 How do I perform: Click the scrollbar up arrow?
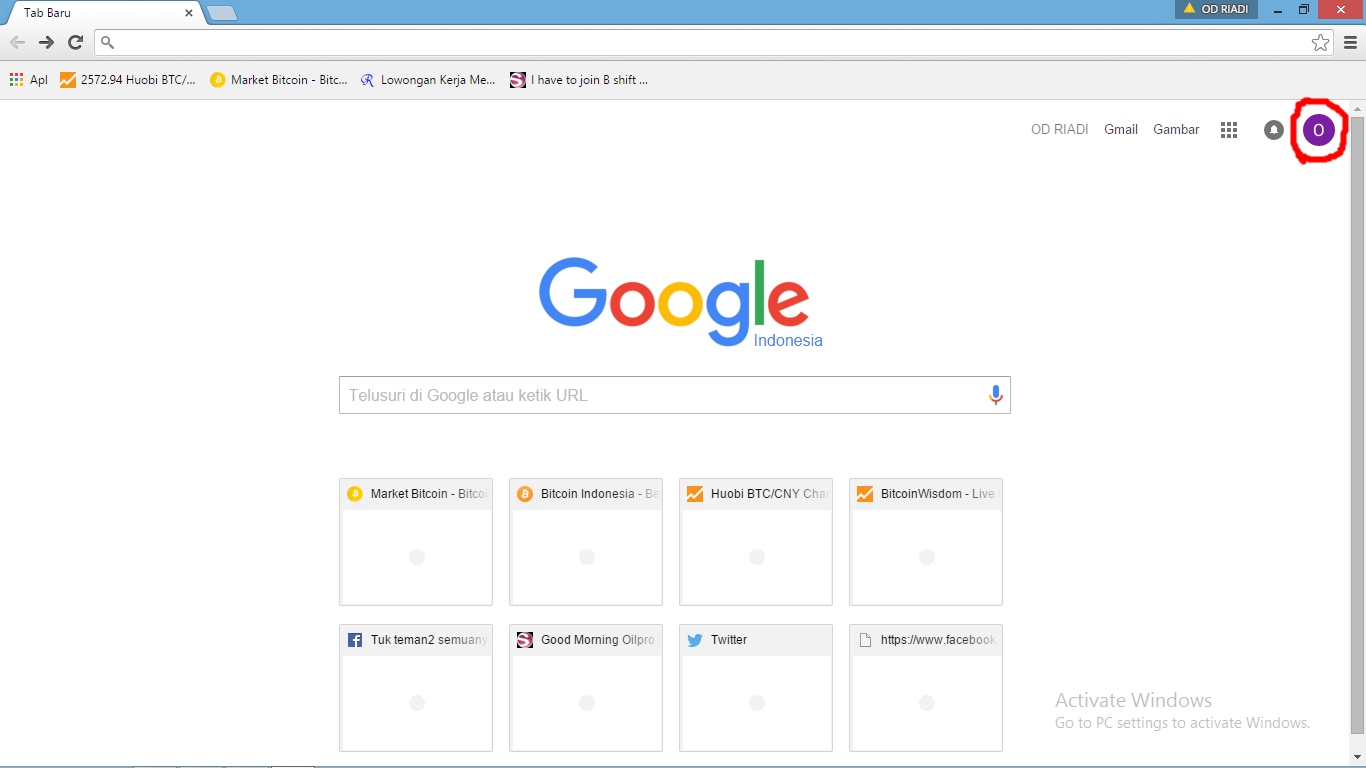click(x=1357, y=108)
